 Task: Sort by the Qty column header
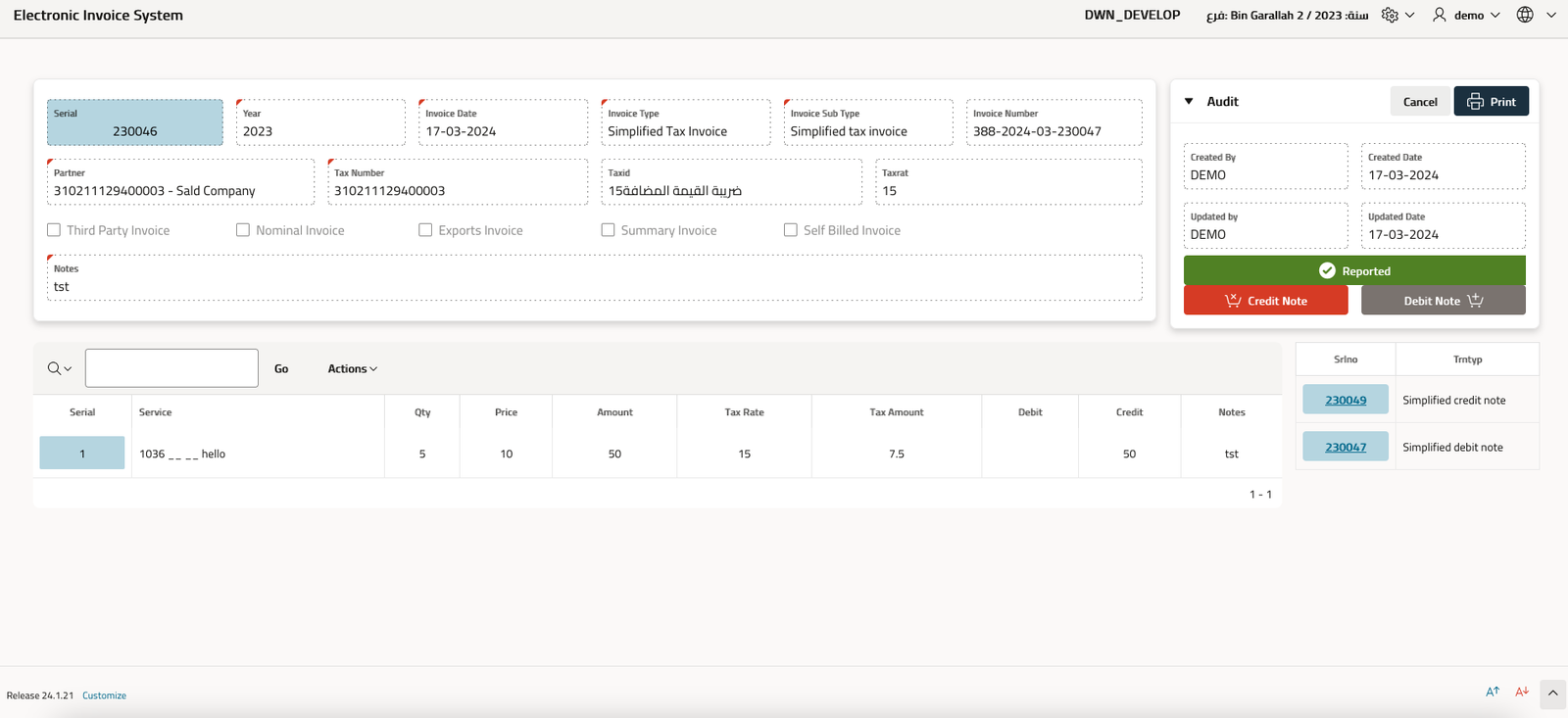422,412
